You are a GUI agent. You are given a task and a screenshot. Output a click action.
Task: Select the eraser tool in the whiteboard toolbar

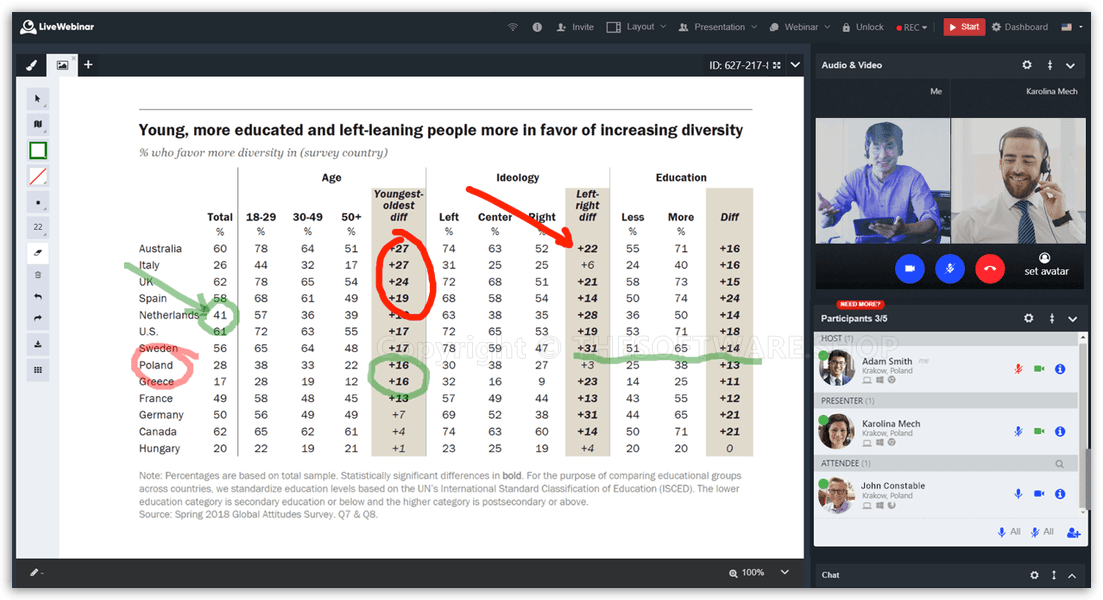click(38, 251)
